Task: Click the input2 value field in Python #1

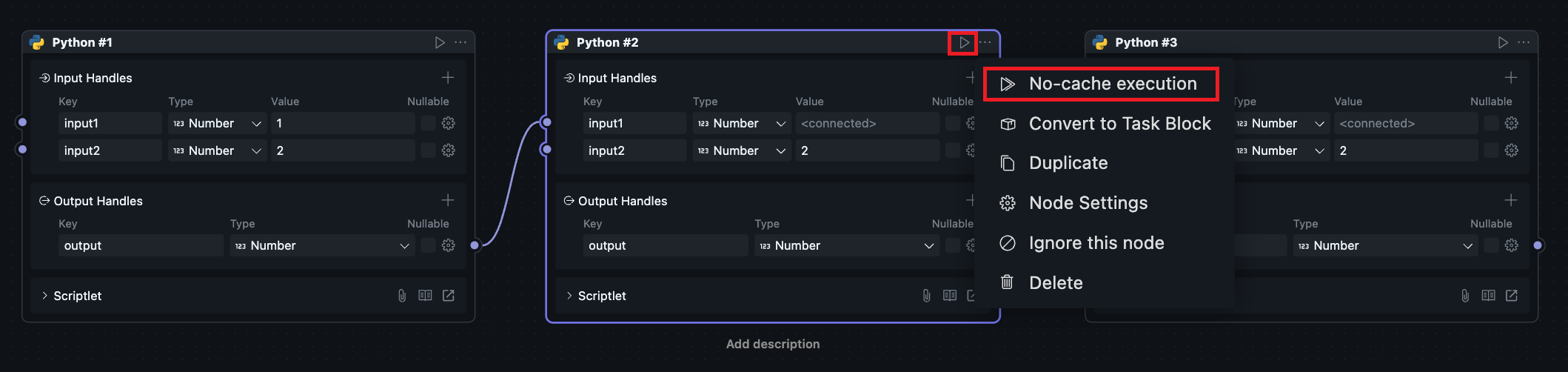Action: (x=343, y=150)
